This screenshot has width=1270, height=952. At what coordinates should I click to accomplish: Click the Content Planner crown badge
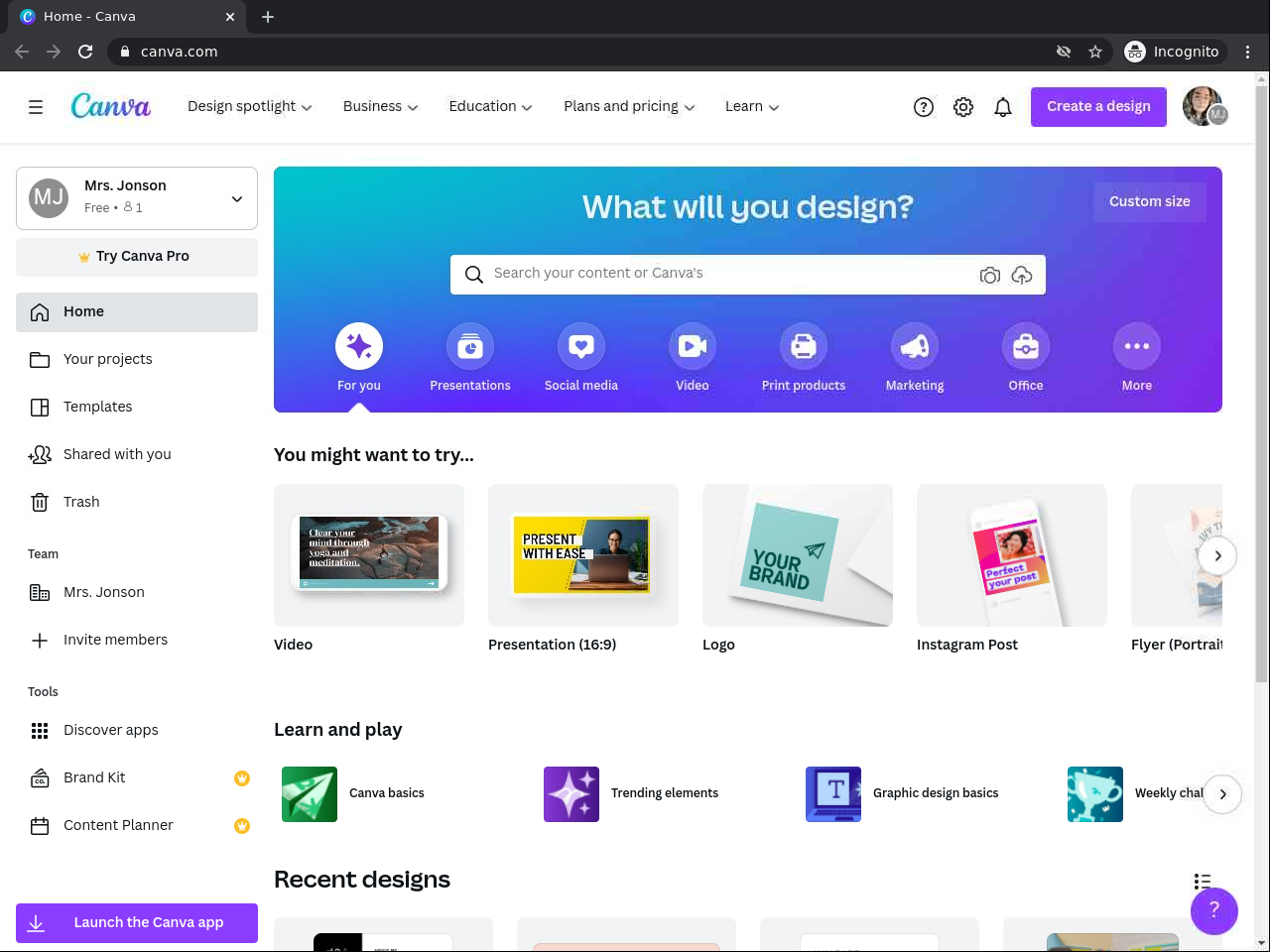pos(242,826)
